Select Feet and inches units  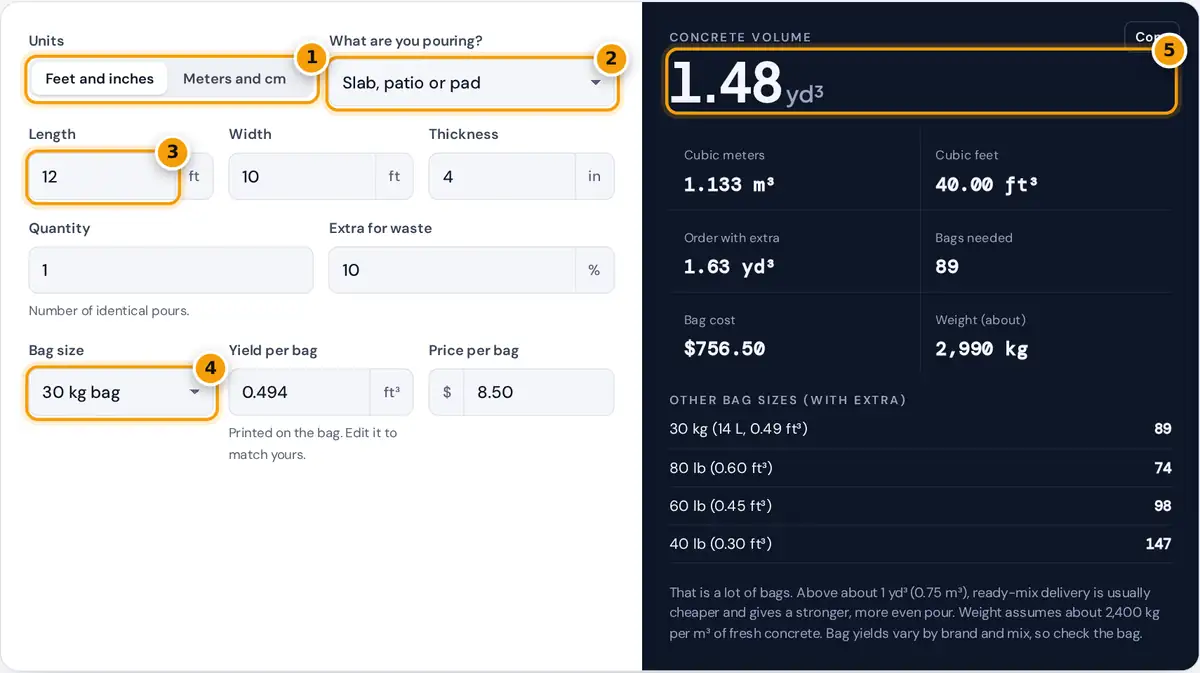100,79
